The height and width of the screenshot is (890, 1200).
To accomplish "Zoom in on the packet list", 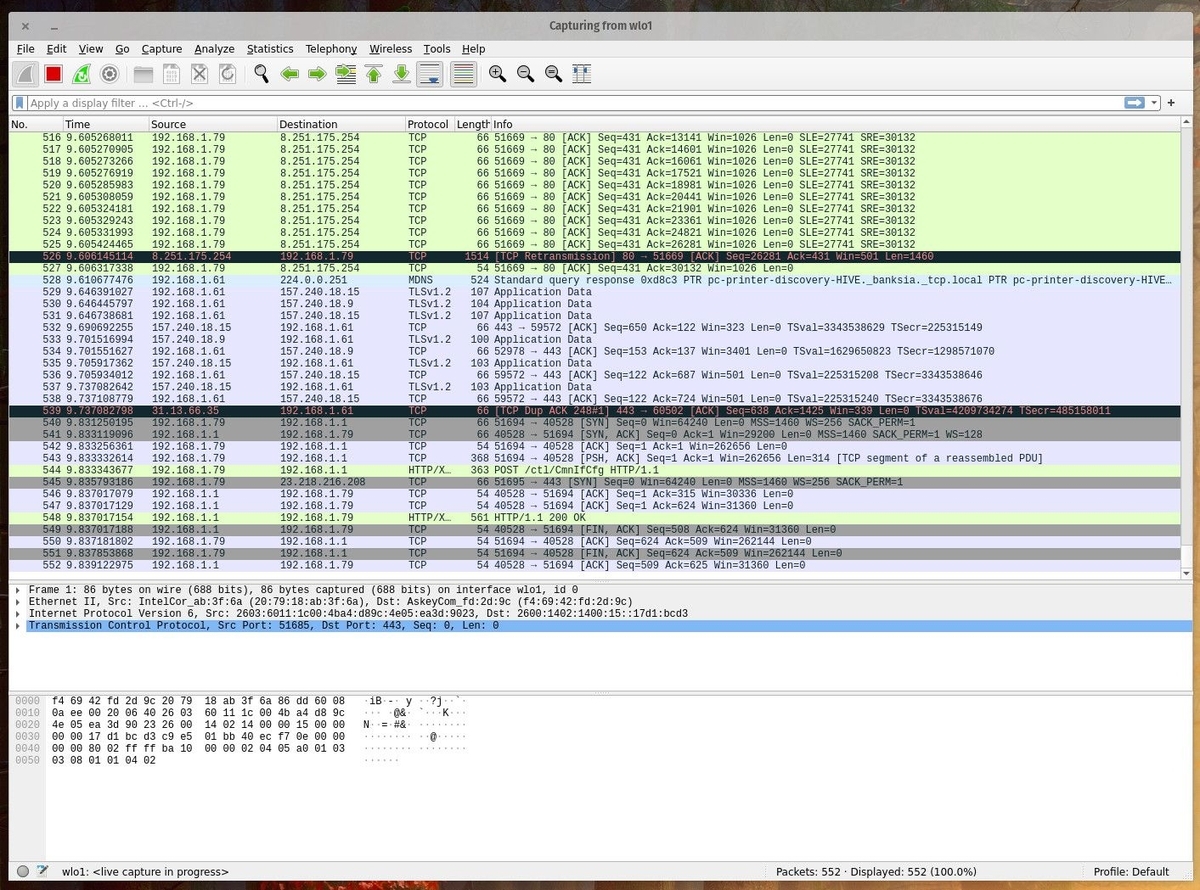I will pos(497,73).
